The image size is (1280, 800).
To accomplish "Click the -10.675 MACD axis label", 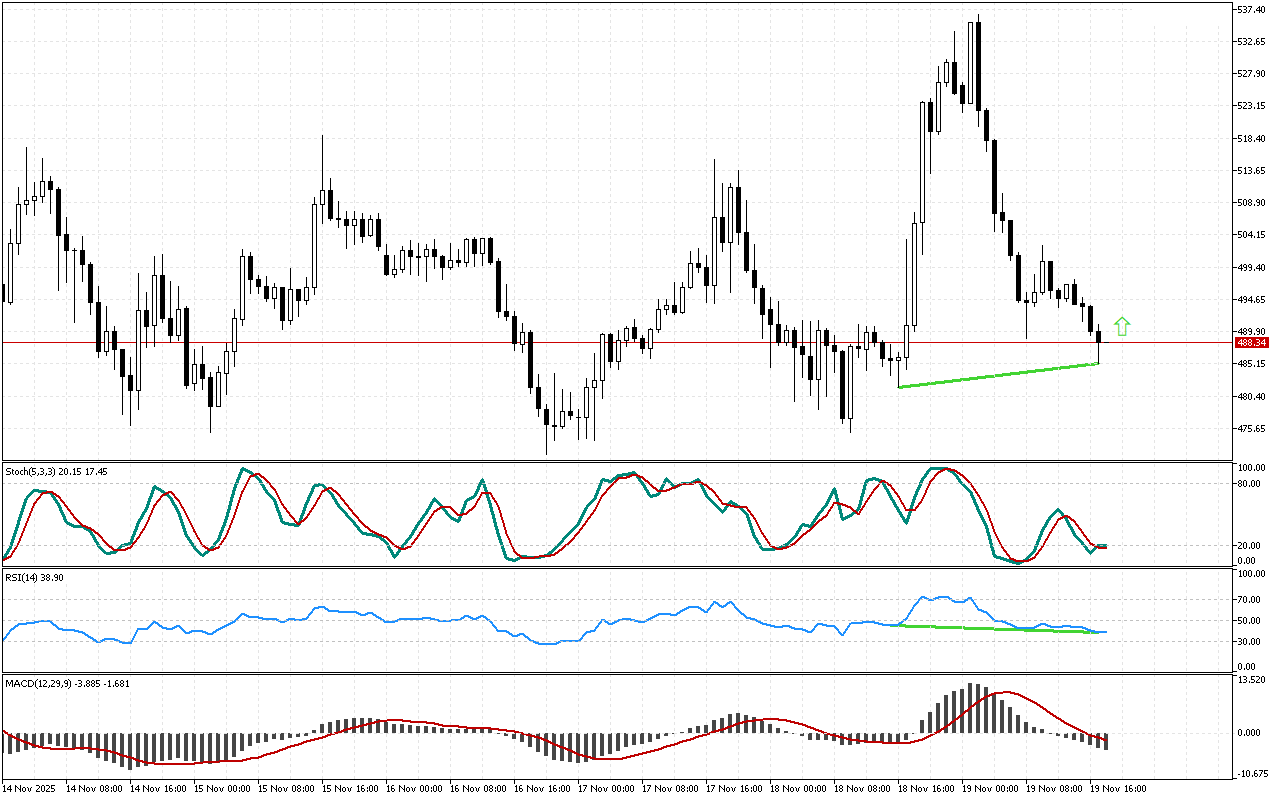I will [x=1250, y=773].
